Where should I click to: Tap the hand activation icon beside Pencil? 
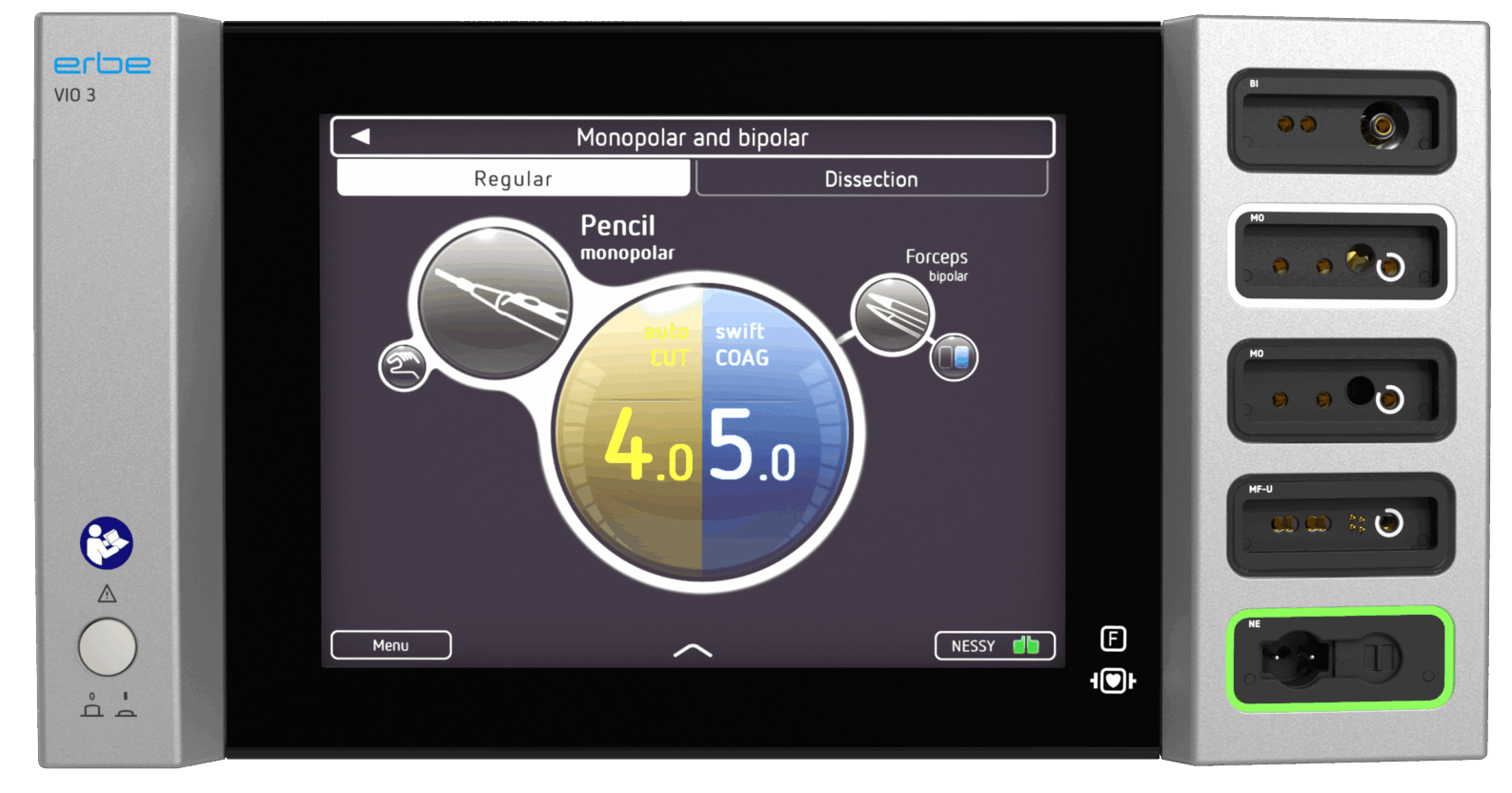click(x=403, y=367)
